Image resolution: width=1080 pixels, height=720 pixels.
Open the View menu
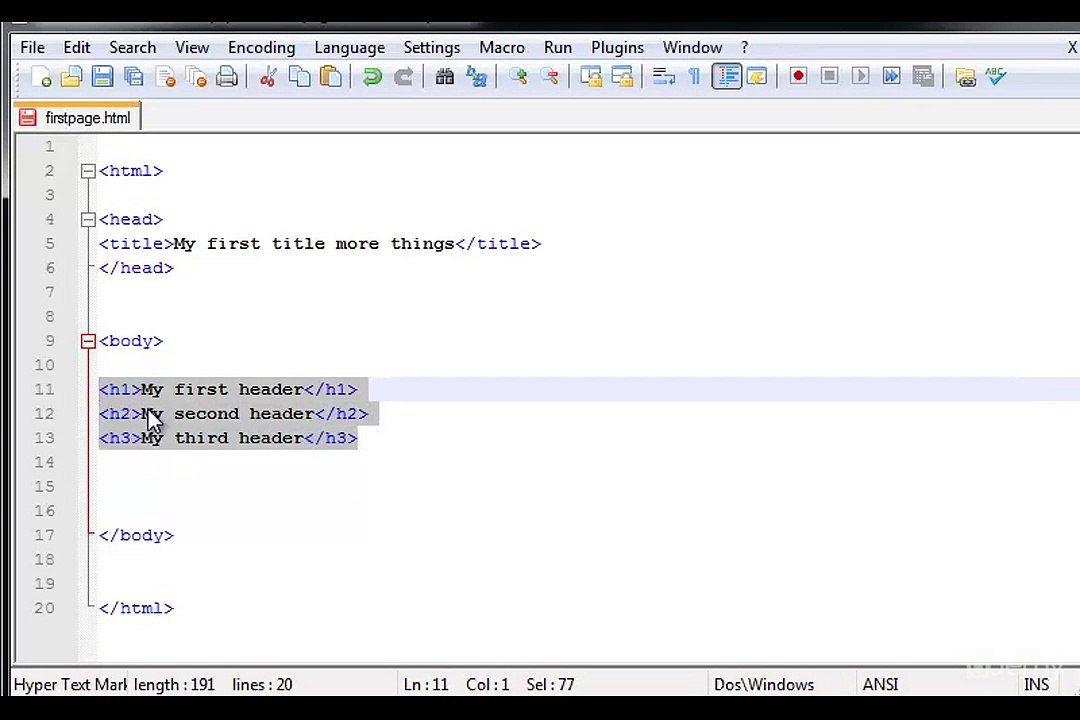[x=191, y=48]
